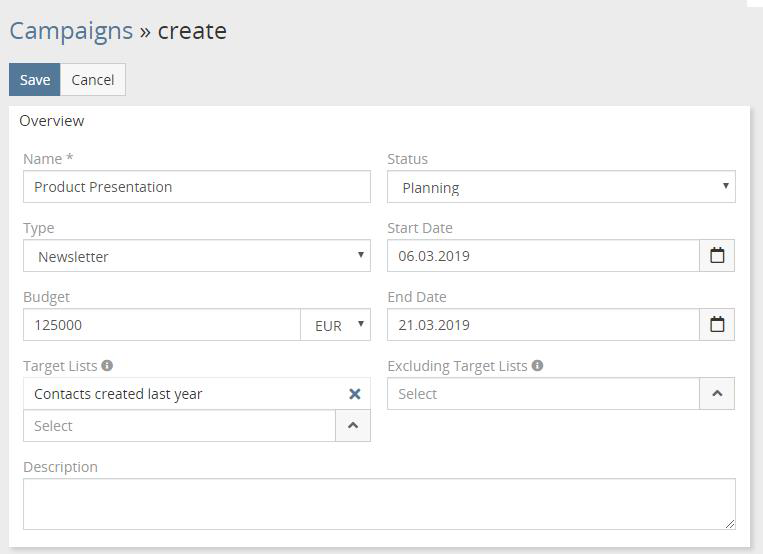Save the new campaign
Image resolution: width=763 pixels, height=554 pixels.
(35, 80)
